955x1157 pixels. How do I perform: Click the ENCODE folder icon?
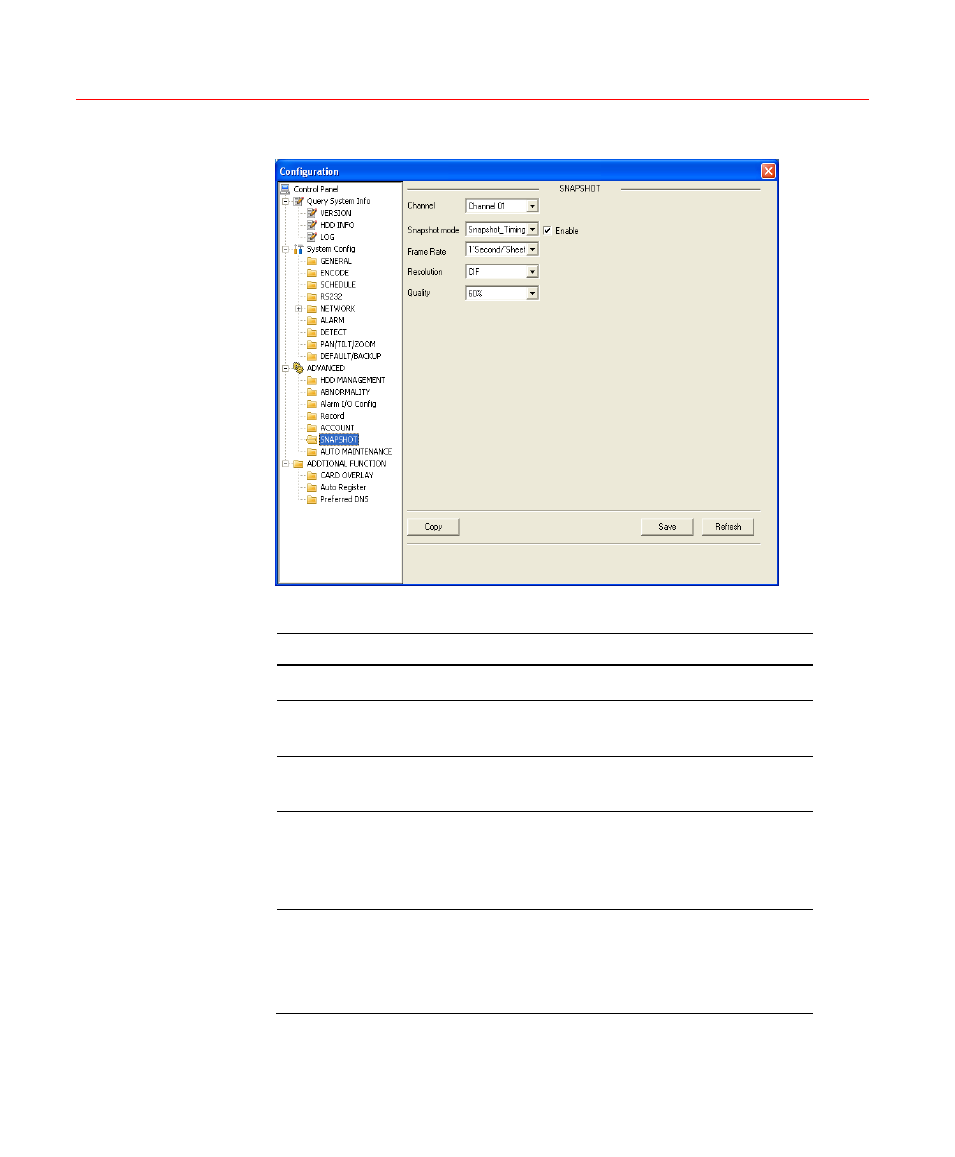[311, 273]
